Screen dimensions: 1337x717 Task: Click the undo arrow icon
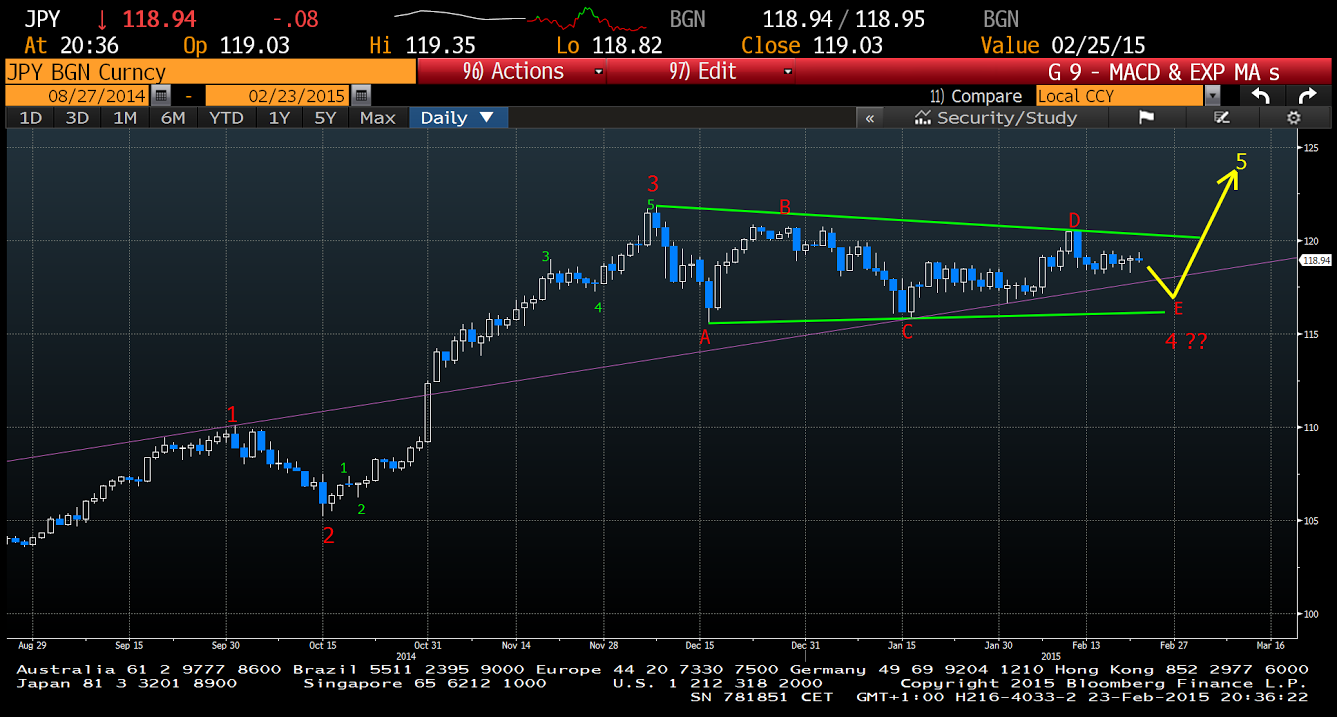[1261, 96]
